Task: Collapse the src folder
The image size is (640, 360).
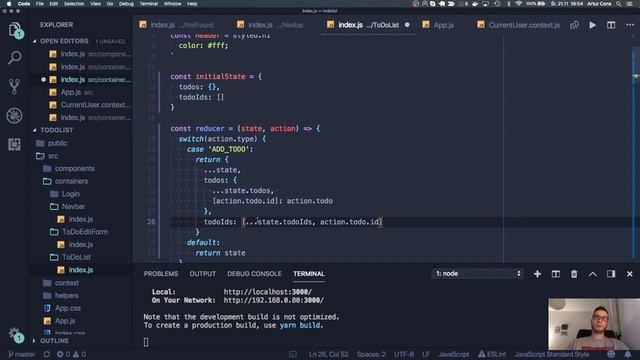Action: click(53, 156)
